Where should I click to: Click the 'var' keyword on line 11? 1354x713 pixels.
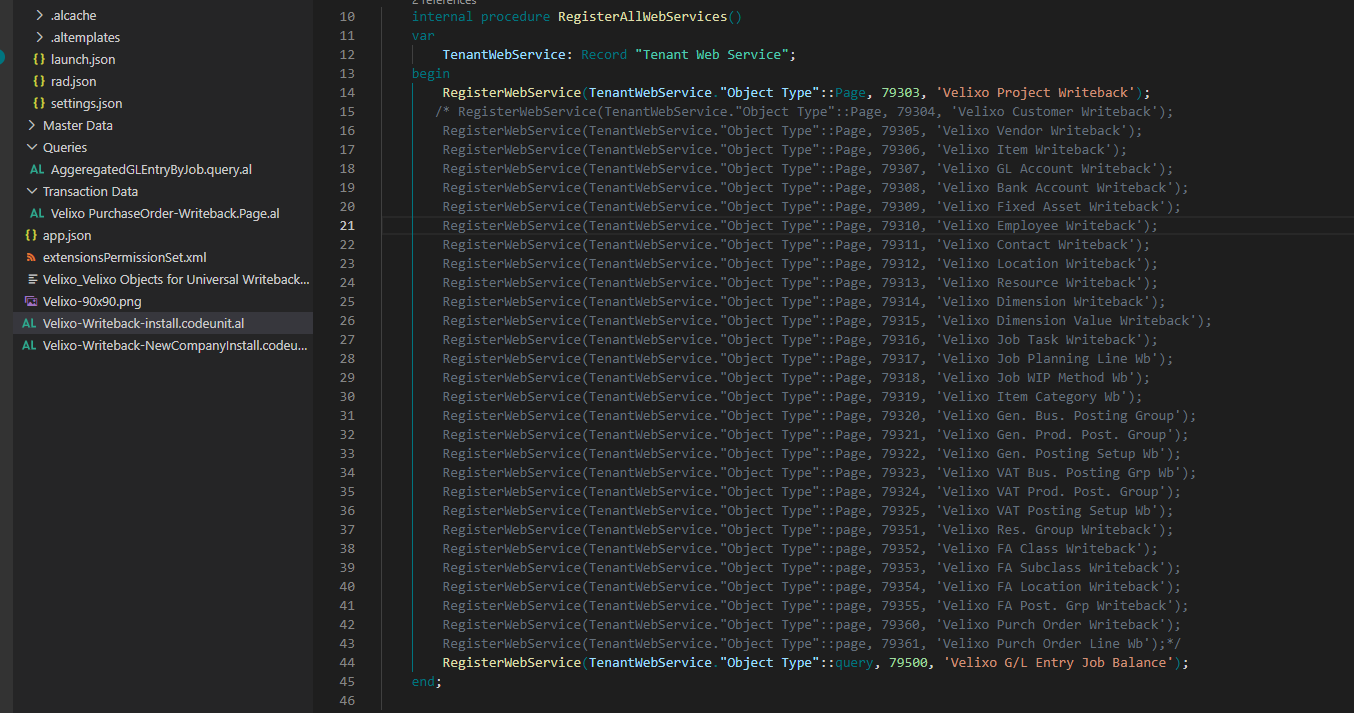coord(423,35)
